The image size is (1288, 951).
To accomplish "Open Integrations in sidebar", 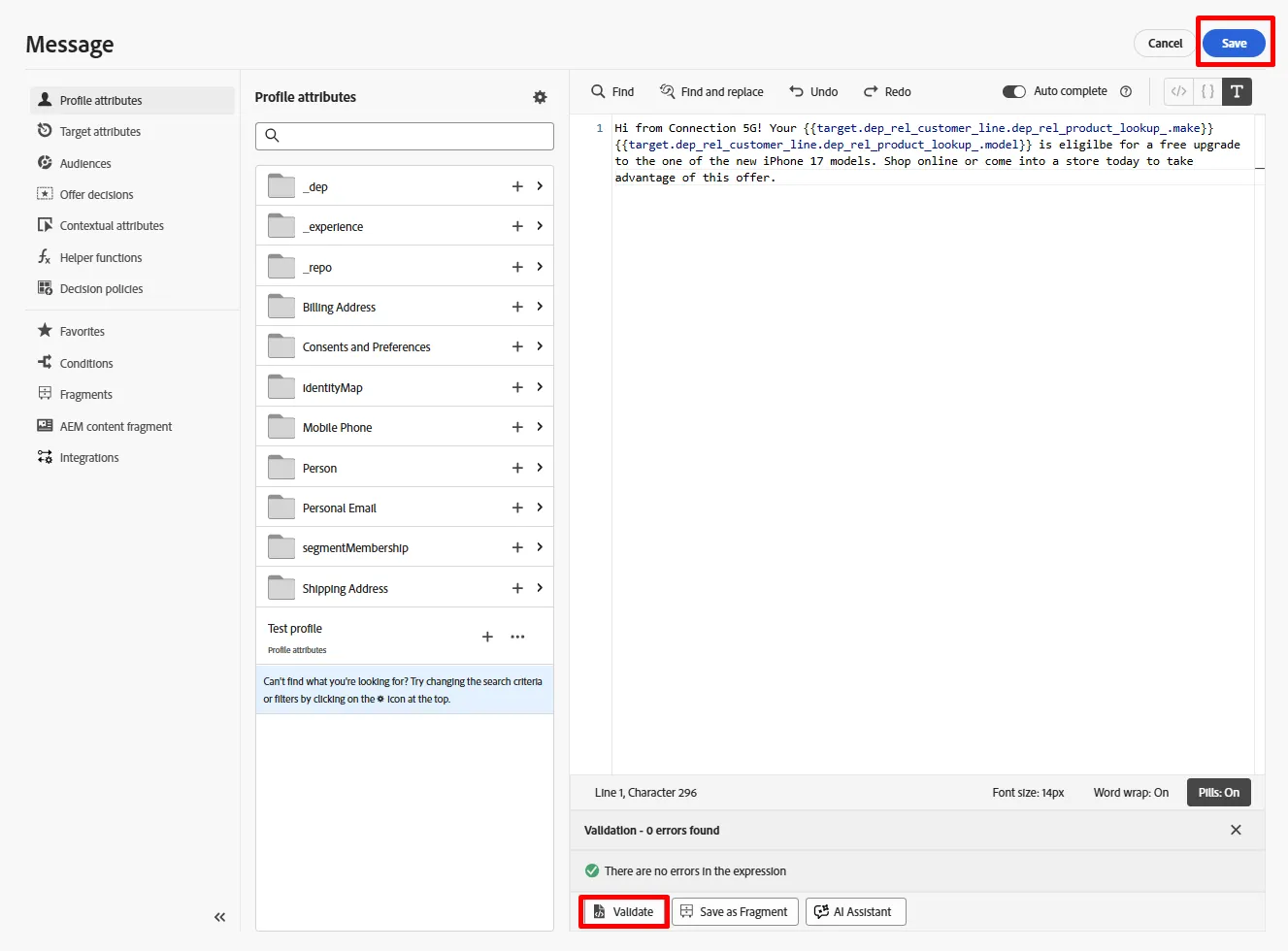I will [132, 457].
